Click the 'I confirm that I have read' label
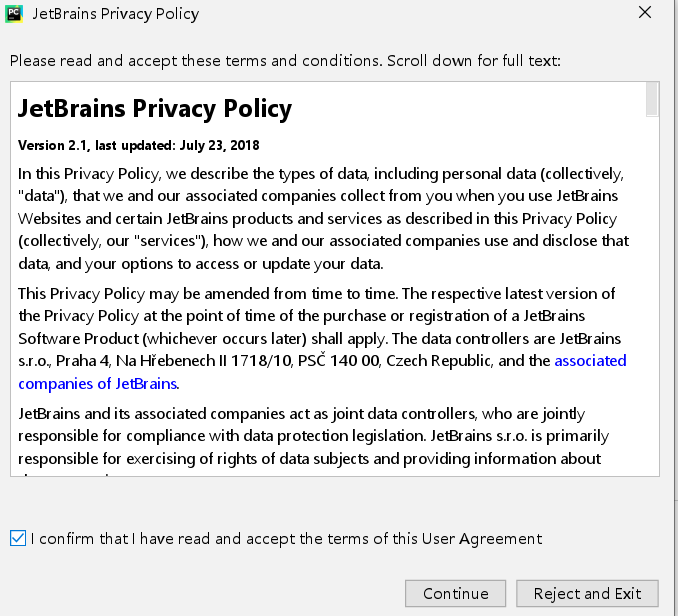The image size is (678, 616). 286,539
